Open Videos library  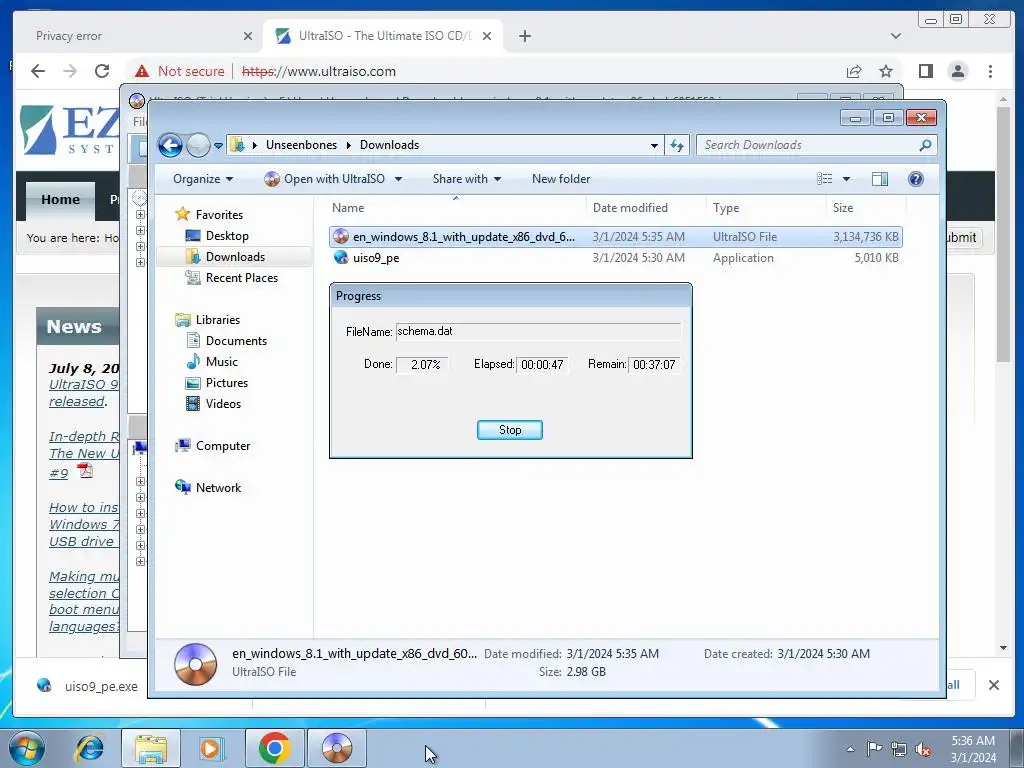214,404
